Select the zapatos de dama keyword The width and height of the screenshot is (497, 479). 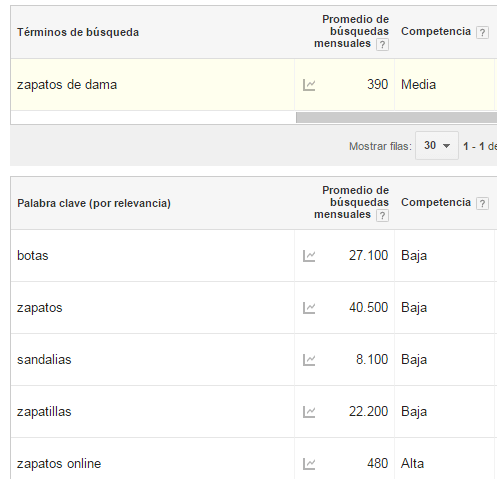[x=67, y=85]
